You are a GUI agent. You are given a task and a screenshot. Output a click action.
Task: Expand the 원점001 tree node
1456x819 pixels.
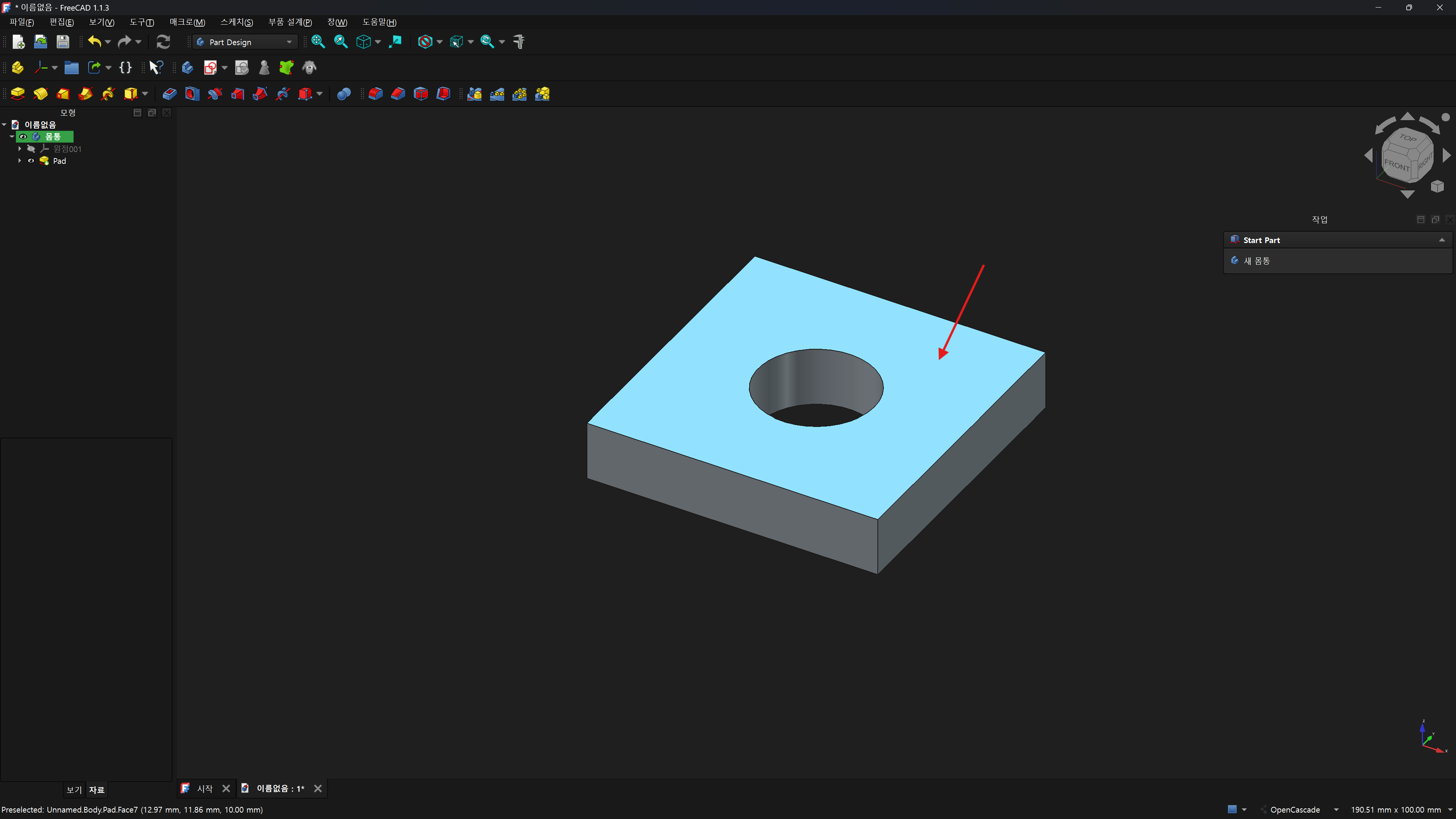[x=20, y=149]
